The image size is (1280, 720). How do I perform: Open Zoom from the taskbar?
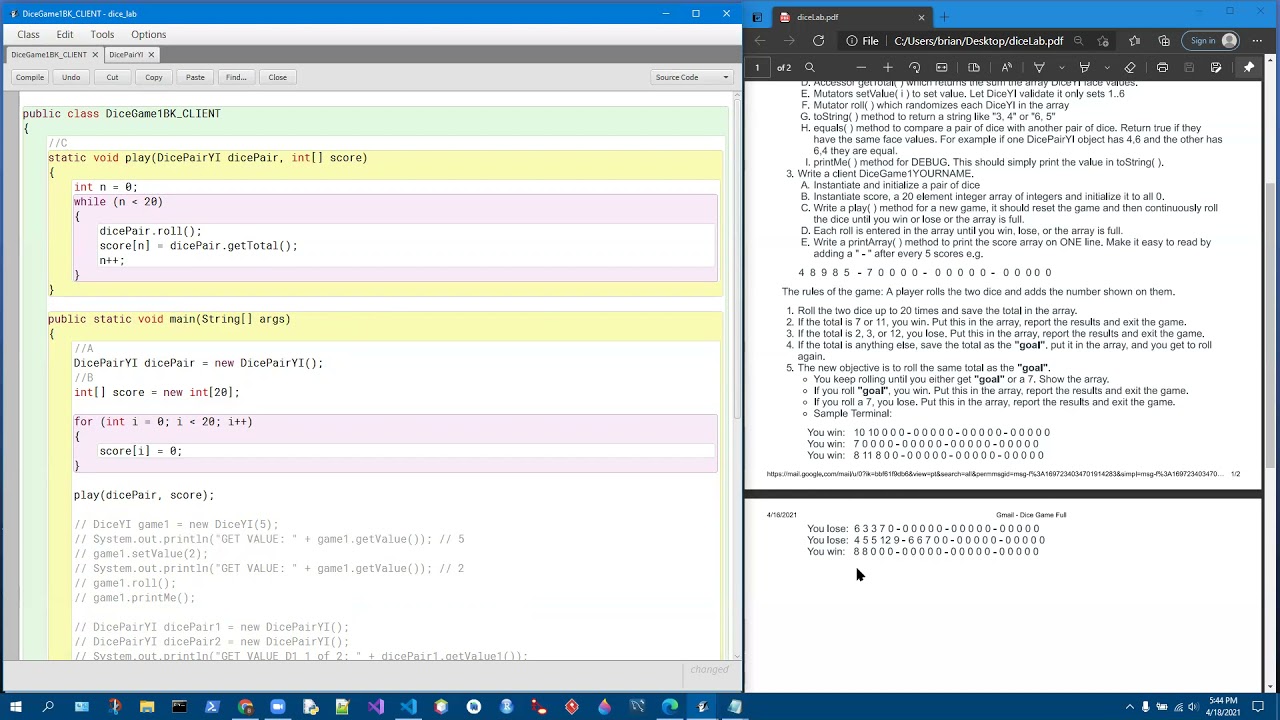point(277,707)
